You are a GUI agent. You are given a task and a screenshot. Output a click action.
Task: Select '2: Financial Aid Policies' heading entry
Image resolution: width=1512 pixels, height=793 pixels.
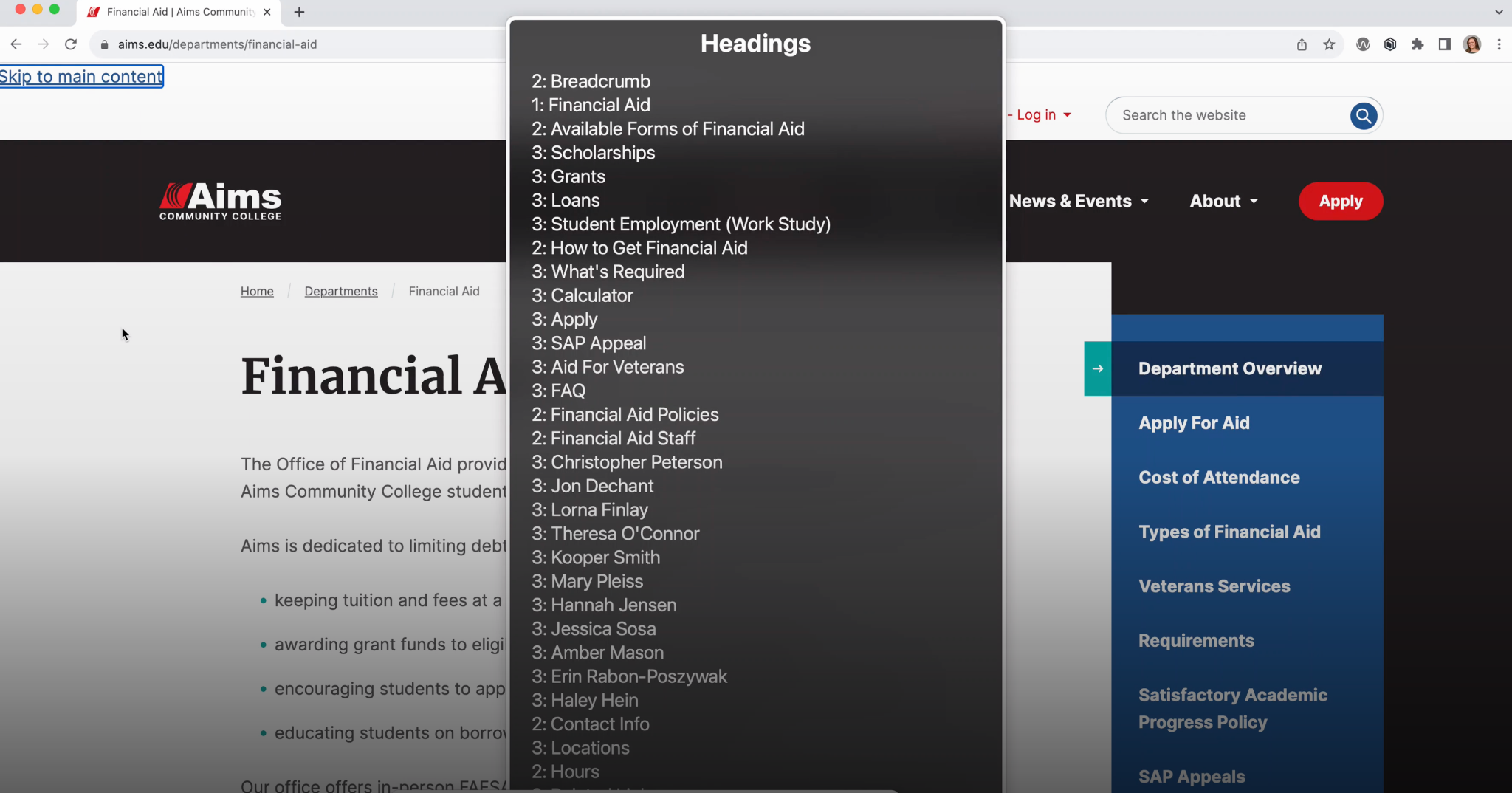[x=625, y=414]
